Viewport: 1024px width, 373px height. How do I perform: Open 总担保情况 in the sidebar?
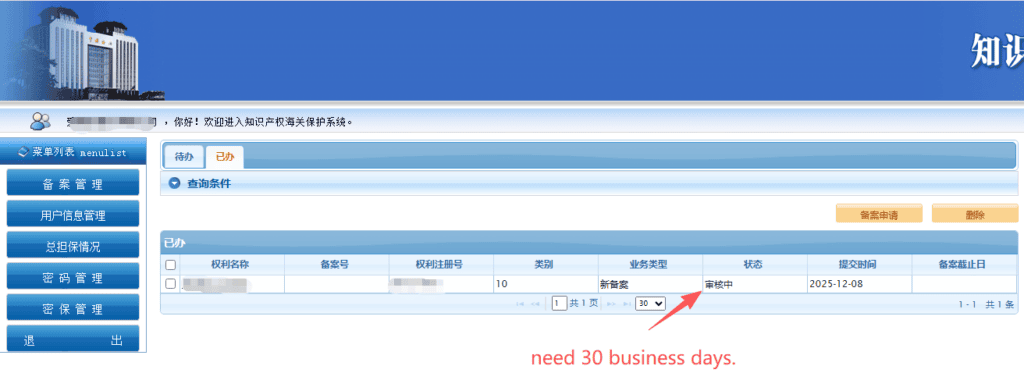click(x=72, y=246)
